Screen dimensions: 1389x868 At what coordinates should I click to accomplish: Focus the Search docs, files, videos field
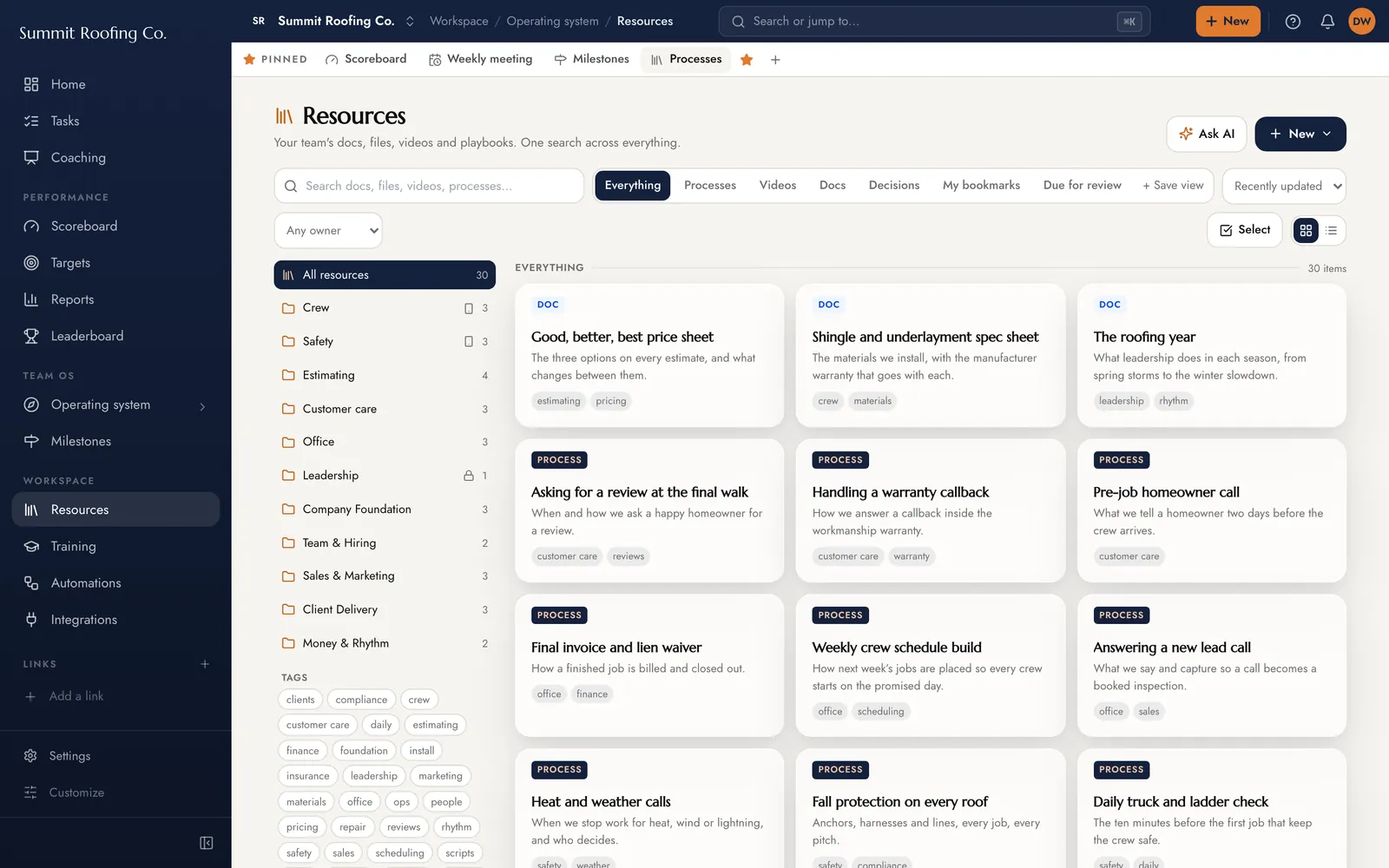coord(429,186)
